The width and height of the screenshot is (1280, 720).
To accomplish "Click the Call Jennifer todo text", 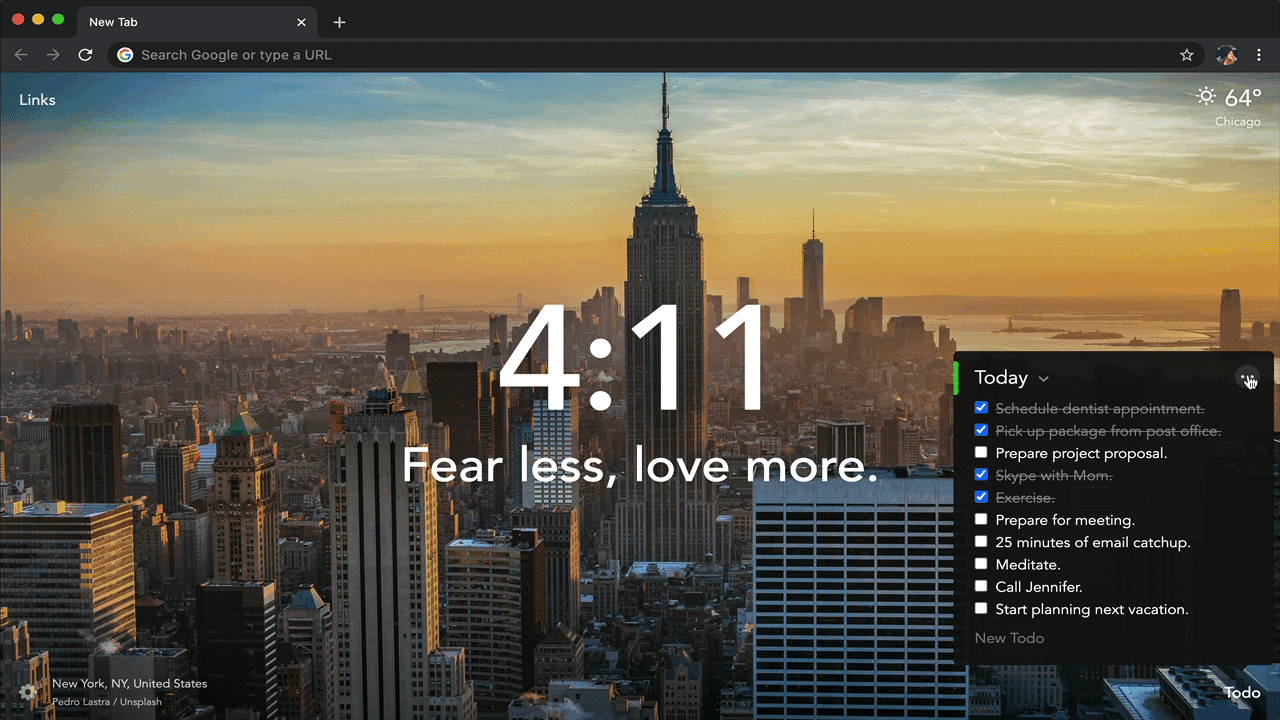I will tap(1039, 587).
